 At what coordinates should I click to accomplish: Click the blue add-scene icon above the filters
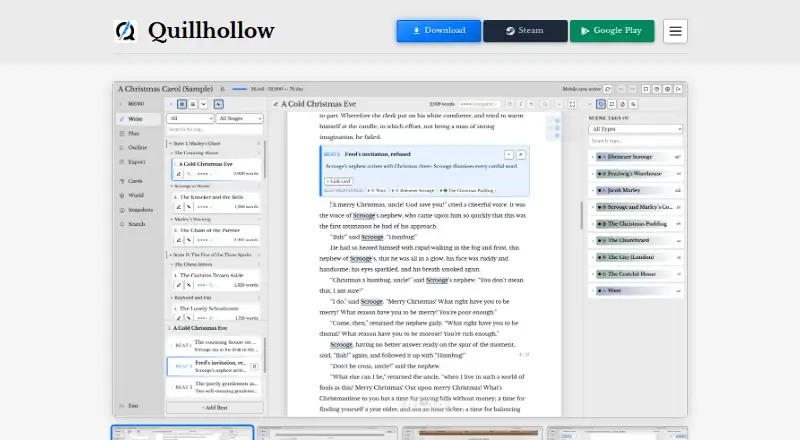[x=218, y=104]
